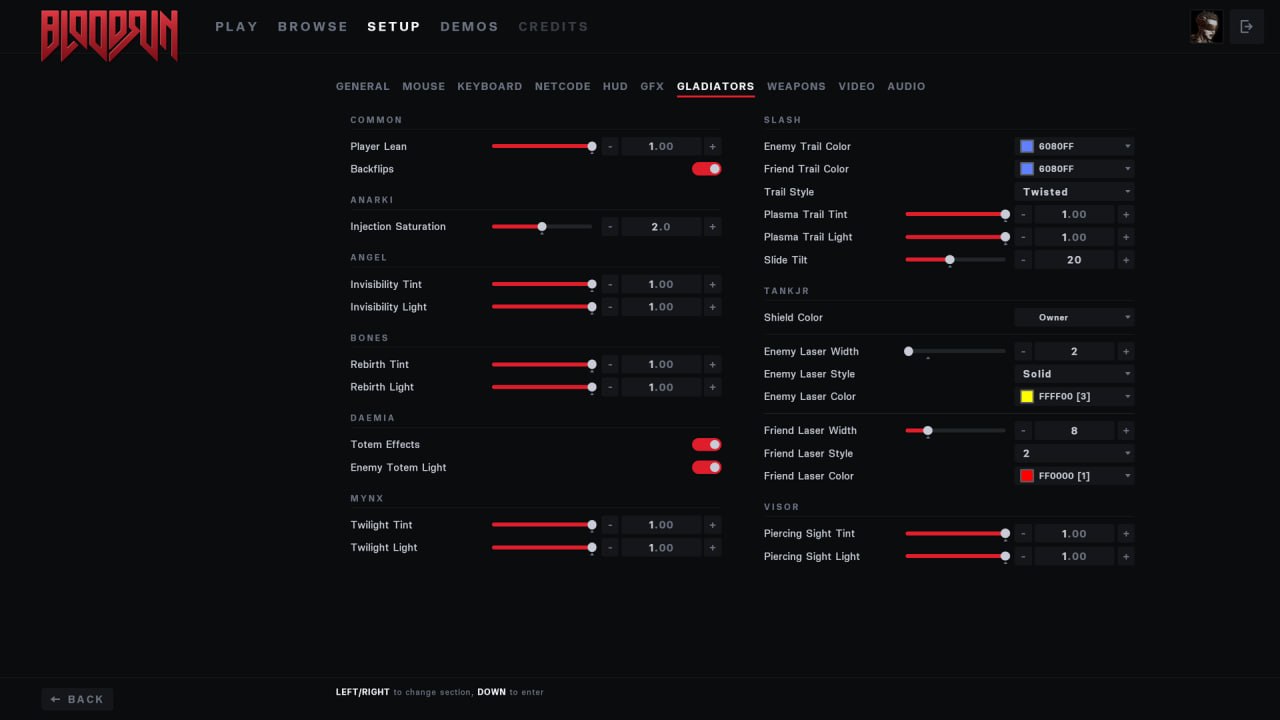
Task: Open Enemy Trail Color dropdown
Action: coord(1074,146)
